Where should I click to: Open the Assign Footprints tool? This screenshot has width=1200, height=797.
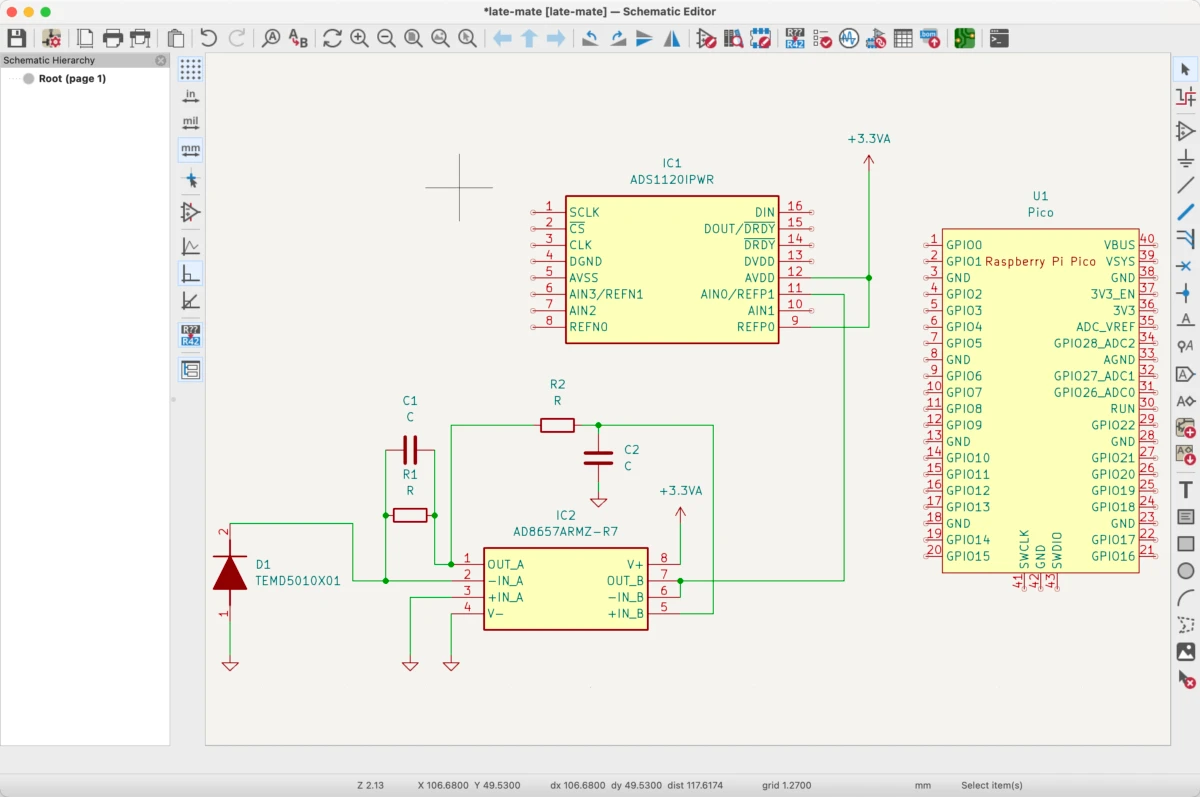tap(876, 38)
